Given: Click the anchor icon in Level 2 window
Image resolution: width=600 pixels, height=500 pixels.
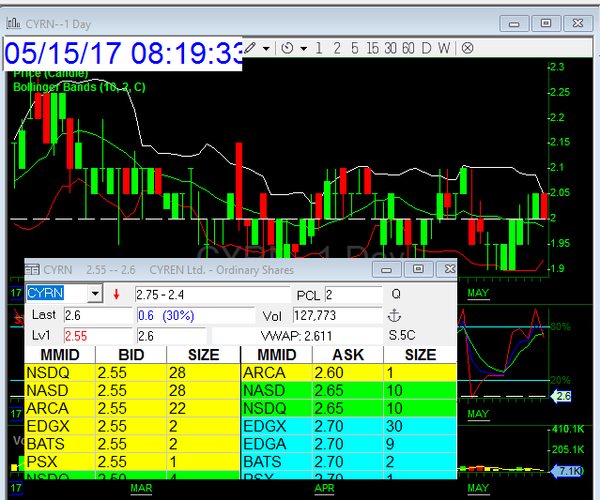Looking at the screenshot, I should (393, 315).
